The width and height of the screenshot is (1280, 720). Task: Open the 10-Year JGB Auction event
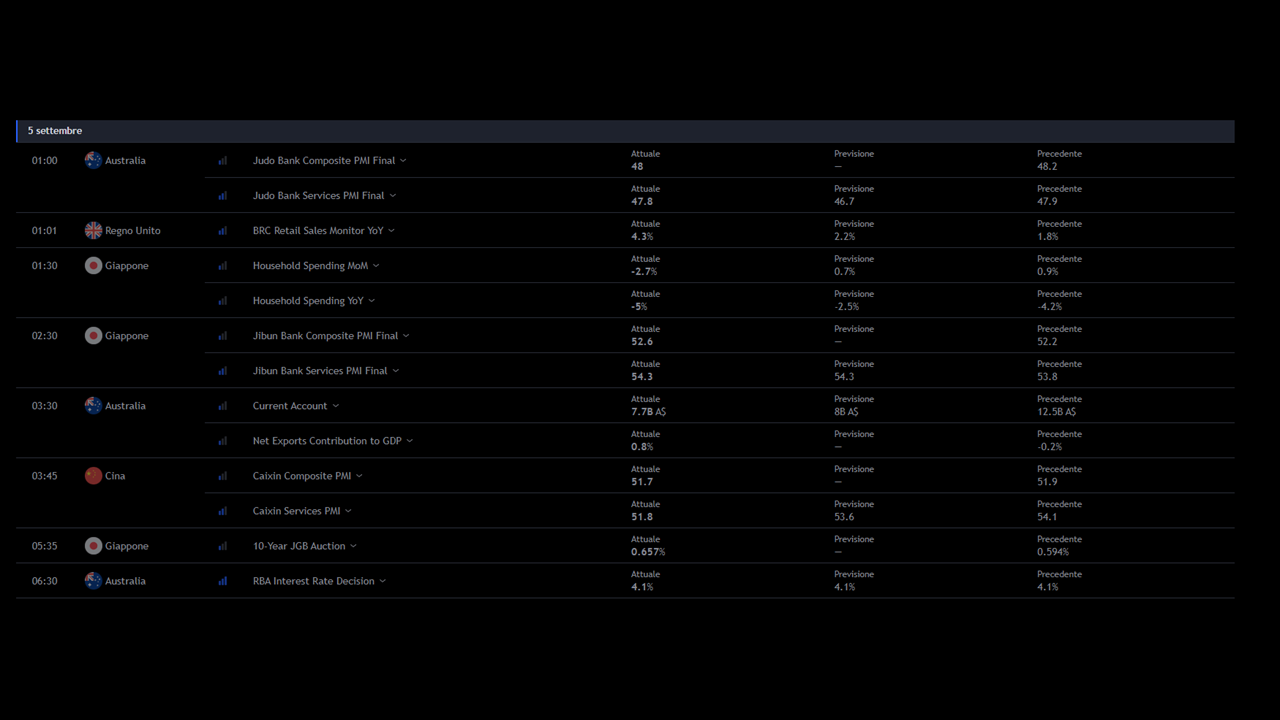pyautogui.click(x=299, y=546)
